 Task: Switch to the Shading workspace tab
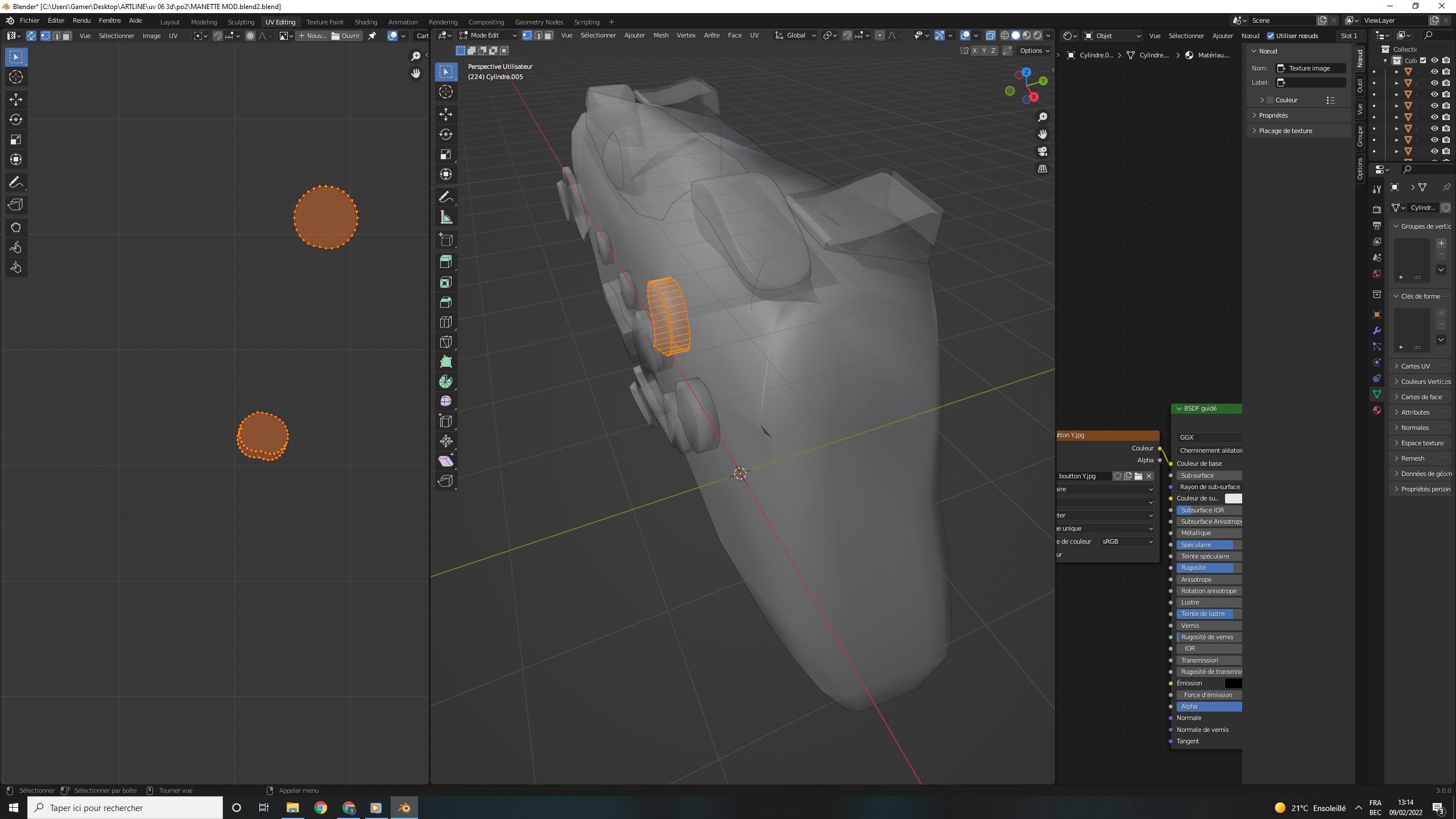pos(366,22)
